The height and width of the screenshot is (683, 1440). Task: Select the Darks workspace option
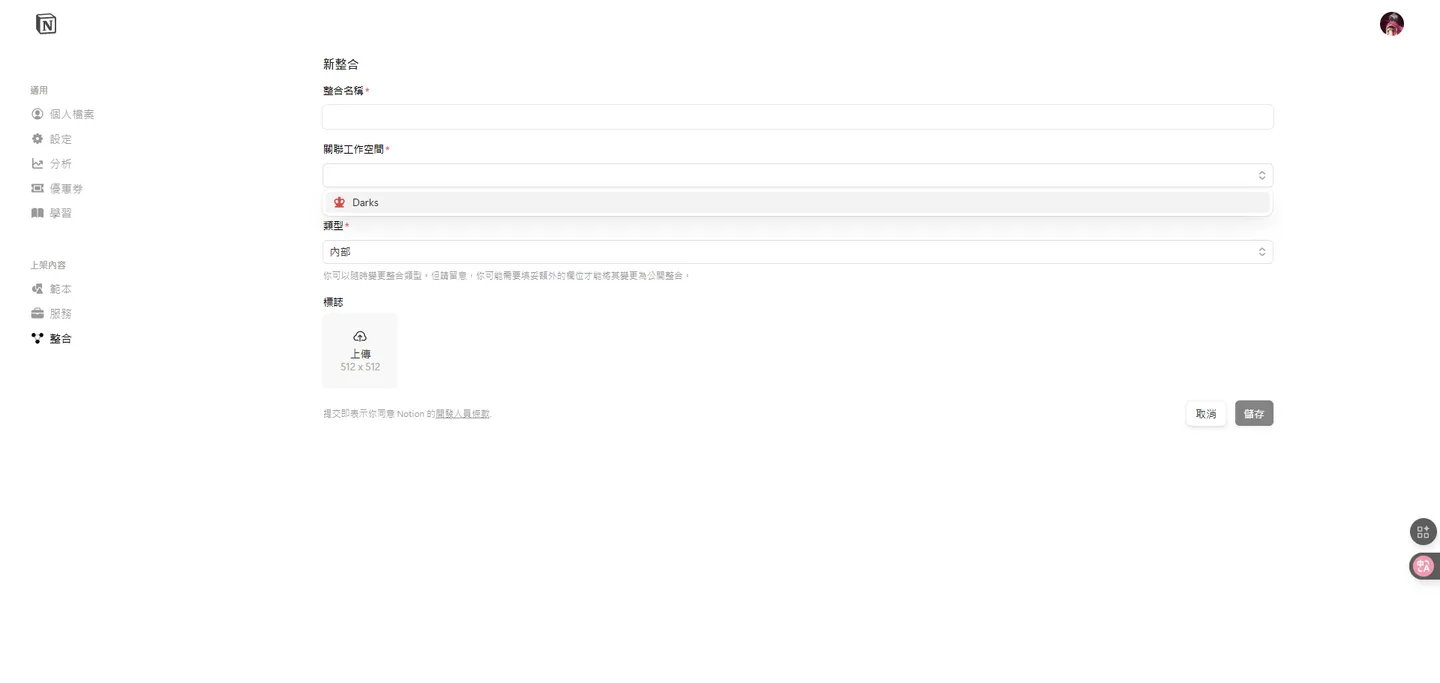797,202
